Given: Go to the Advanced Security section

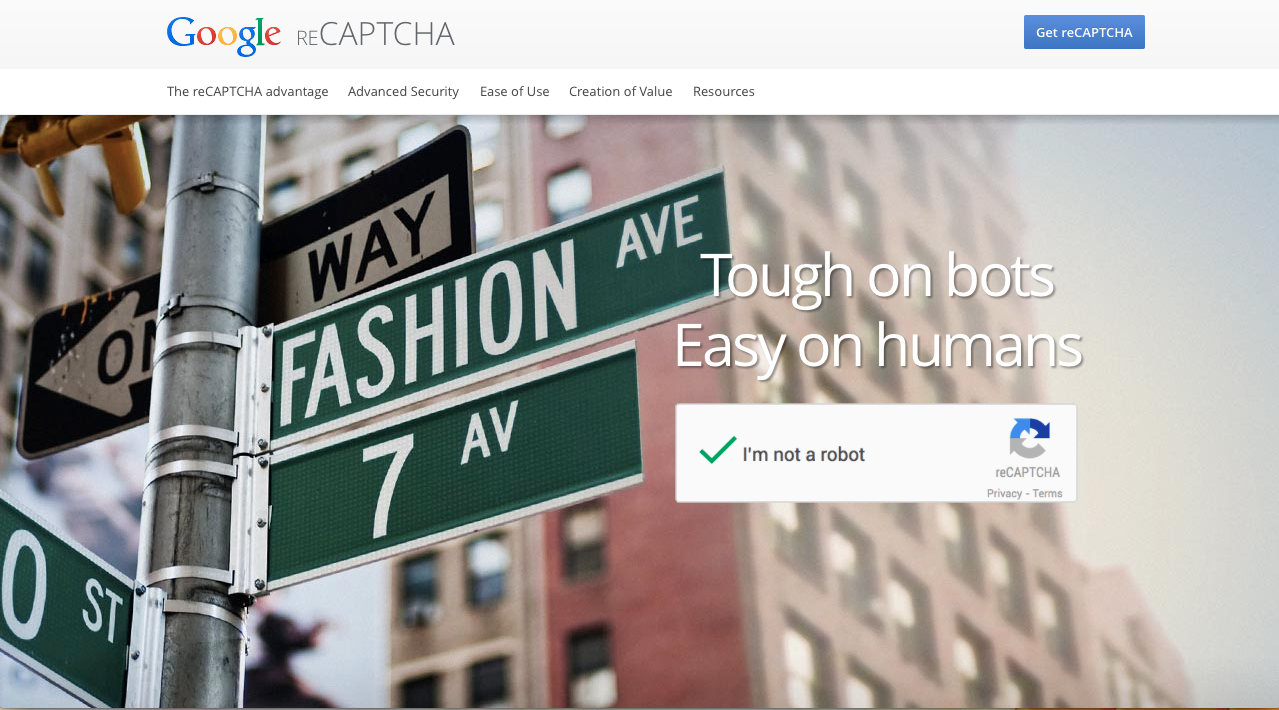Looking at the screenshot, I should (x=403, y=91).
